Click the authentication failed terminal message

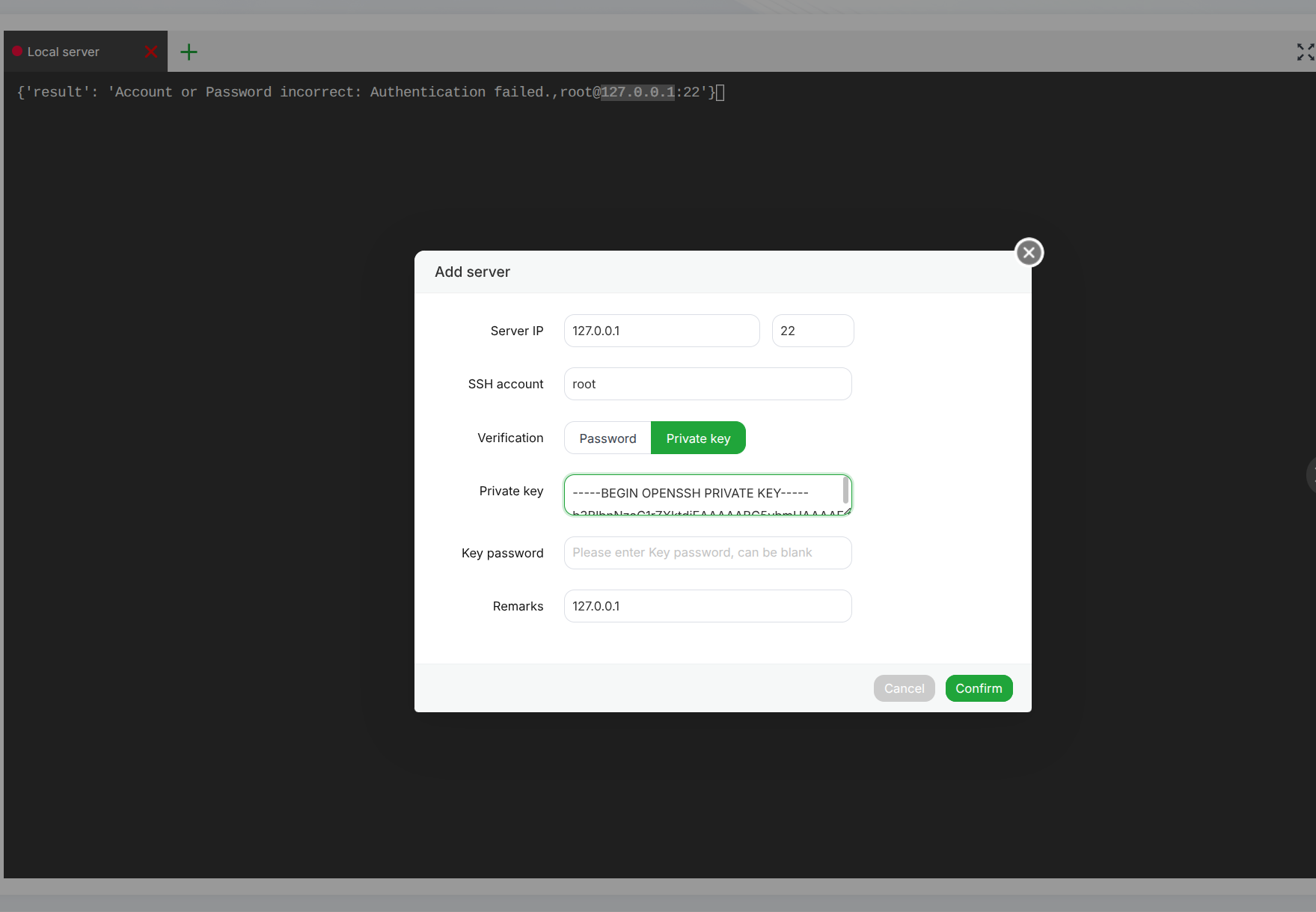tap(366, 92)
